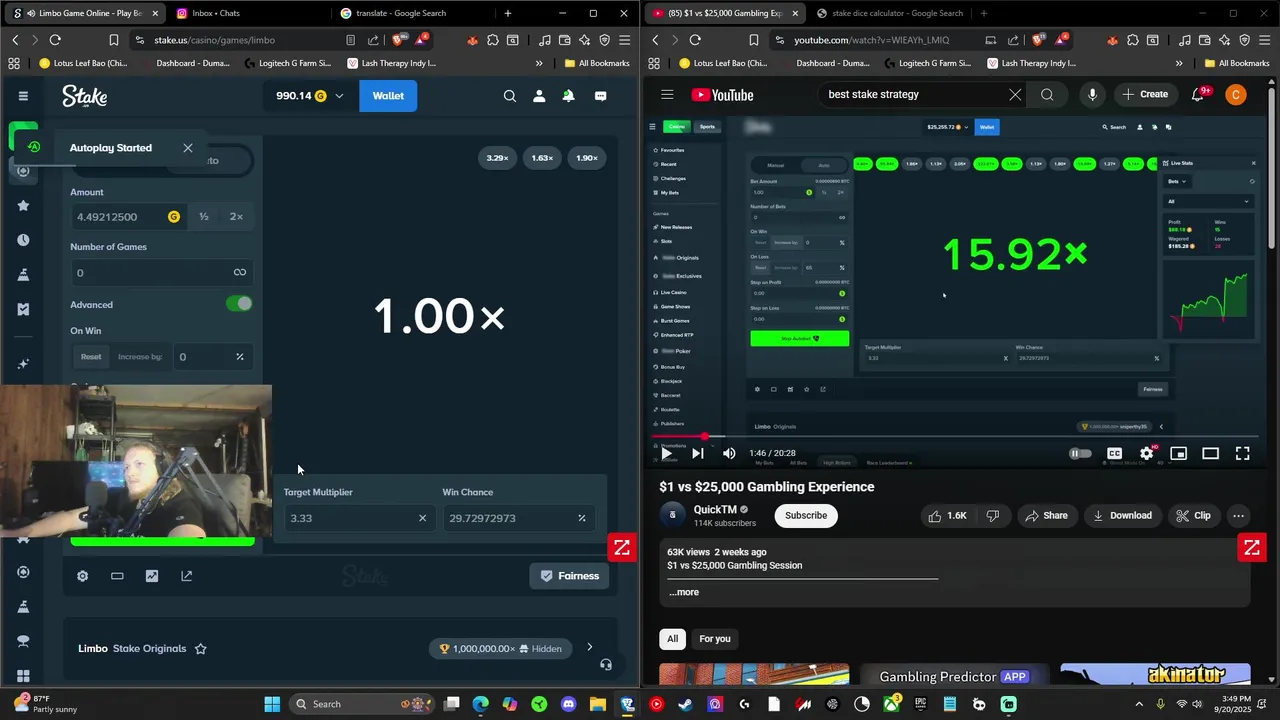The image size is (1280, 720).
Task: Toggle YouTube autoplay switch
Action: tap(1080, 454)
